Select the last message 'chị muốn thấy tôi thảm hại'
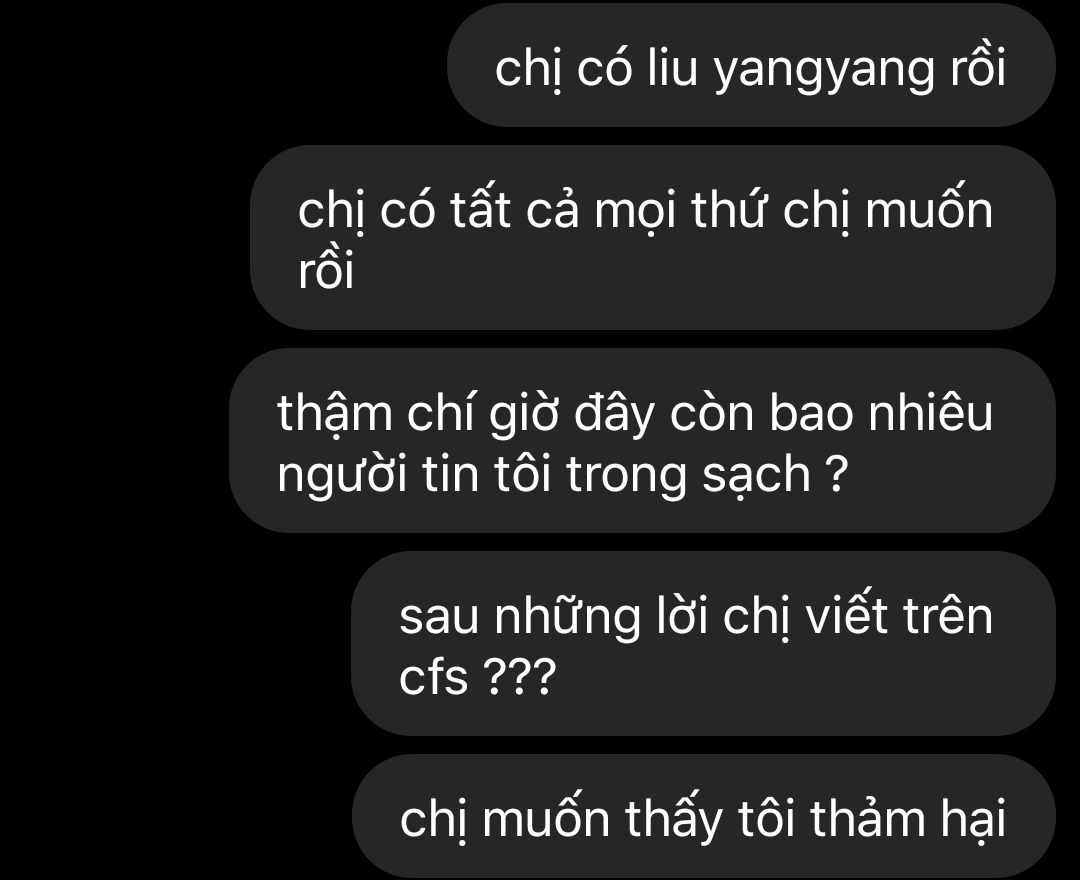The width and height of the screenshot is (1080, 880). pyautogui.click(x=703, y=816)
